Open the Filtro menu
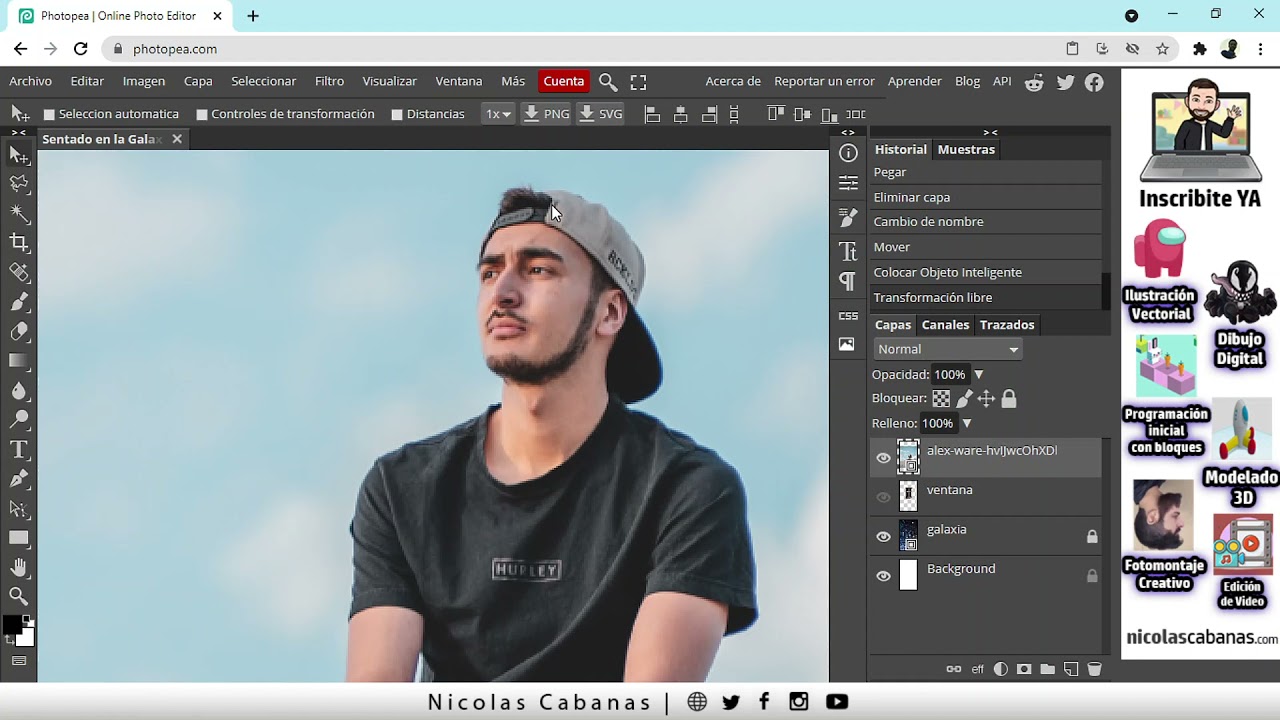Image resolution: width=1280 pixels, height=720 pixels. click(x=329, y=81)
